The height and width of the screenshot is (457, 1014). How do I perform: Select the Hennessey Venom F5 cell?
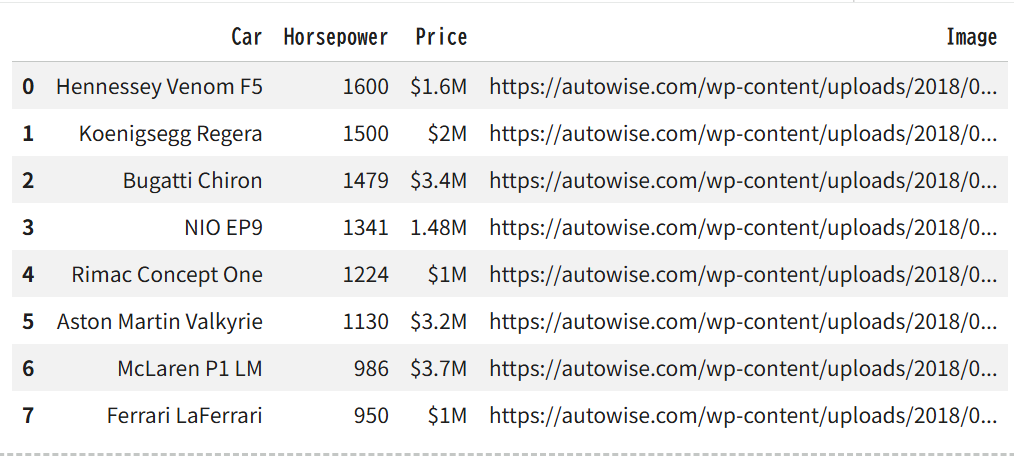[x=159, y=86]
